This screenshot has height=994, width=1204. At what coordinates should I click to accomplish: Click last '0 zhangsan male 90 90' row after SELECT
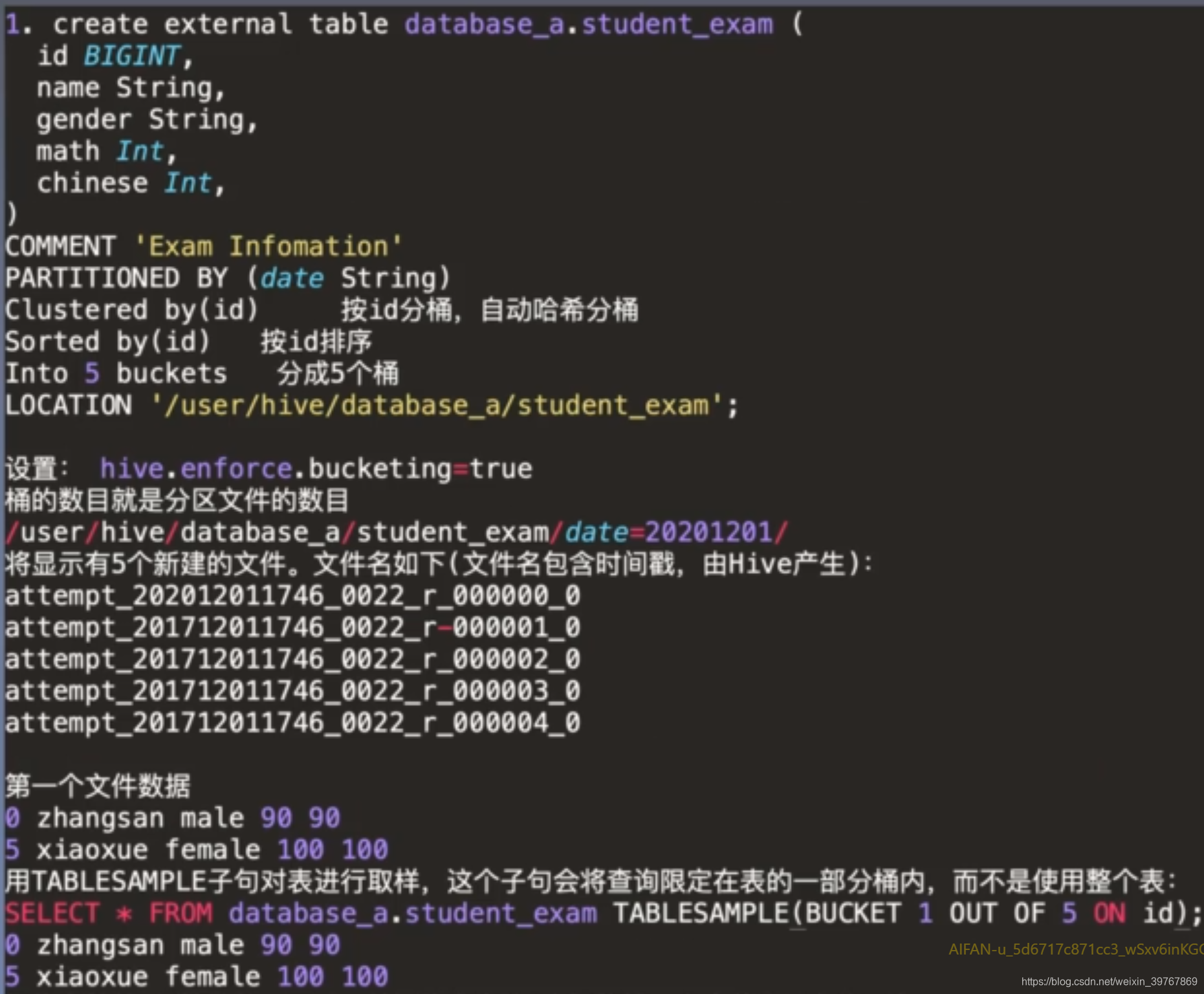tap(173, 945)
